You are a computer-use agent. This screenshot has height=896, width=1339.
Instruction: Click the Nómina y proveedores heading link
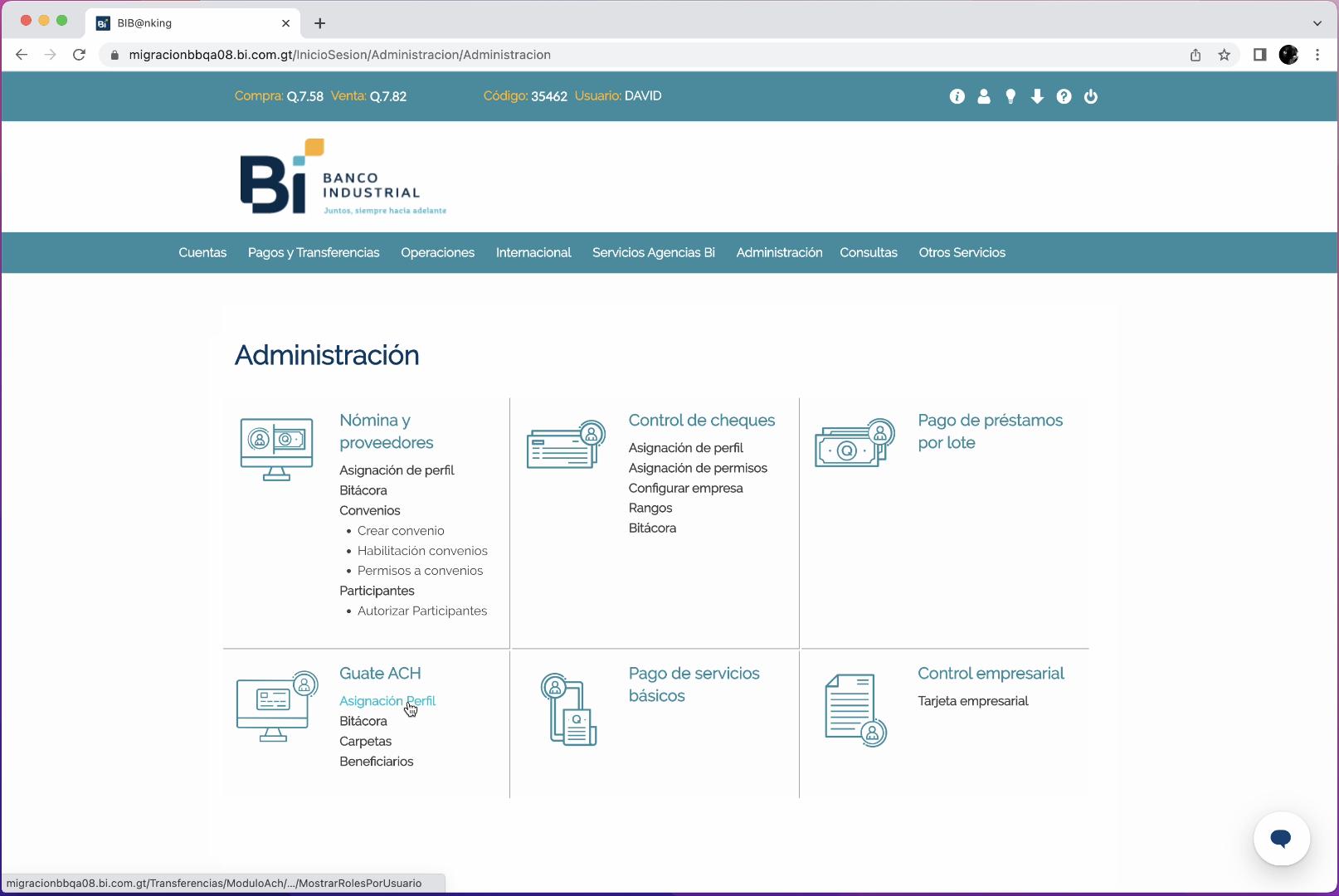[x=387, y=431]
